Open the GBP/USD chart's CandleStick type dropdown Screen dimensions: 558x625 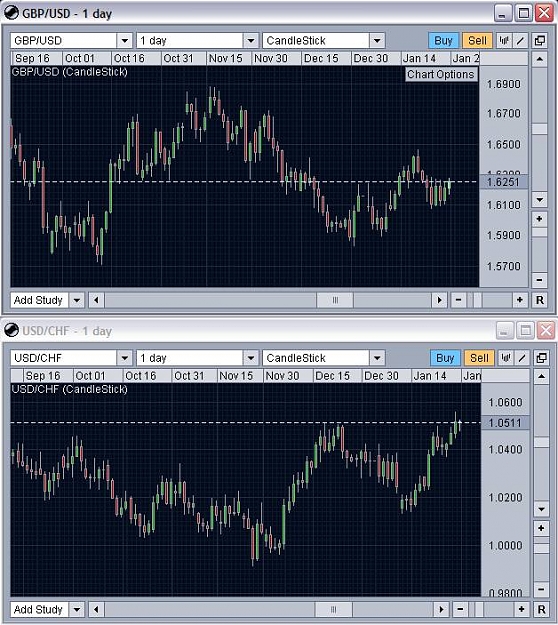tap(377, 41)
